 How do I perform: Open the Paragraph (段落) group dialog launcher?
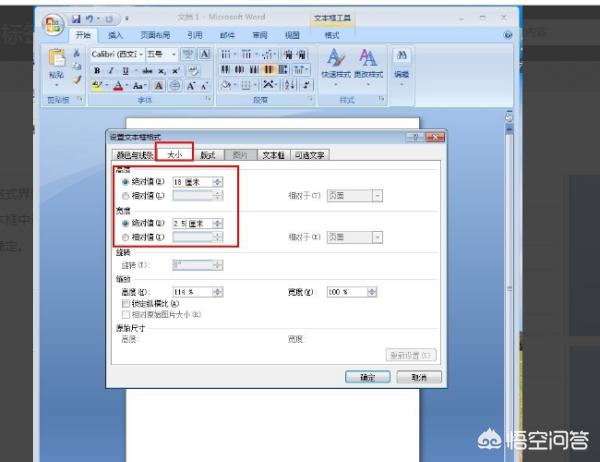coord(310,99)
